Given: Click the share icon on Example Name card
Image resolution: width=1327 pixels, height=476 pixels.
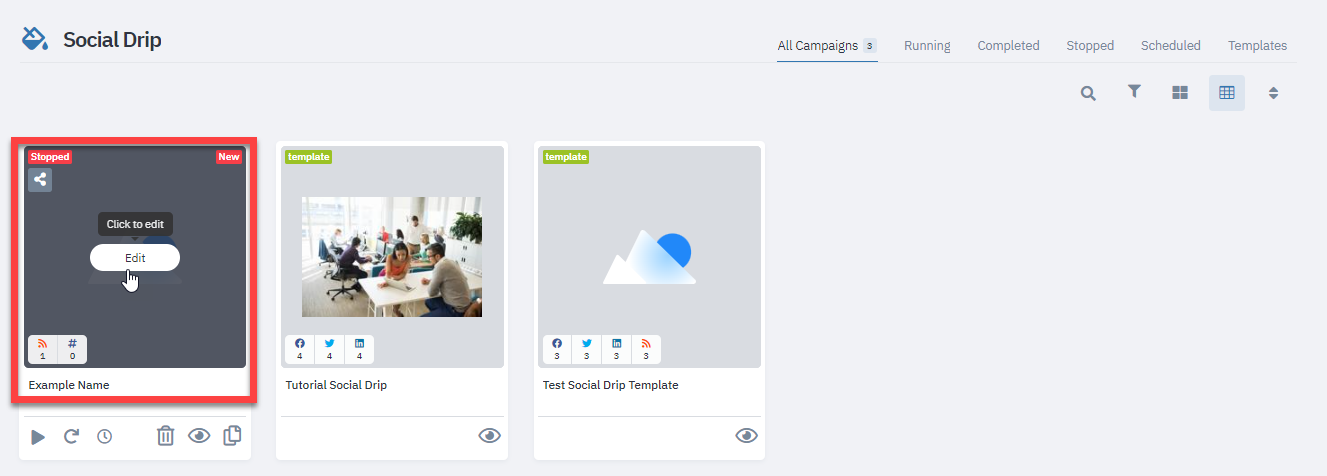Looking at the screenshot, I should click(40, 180).
